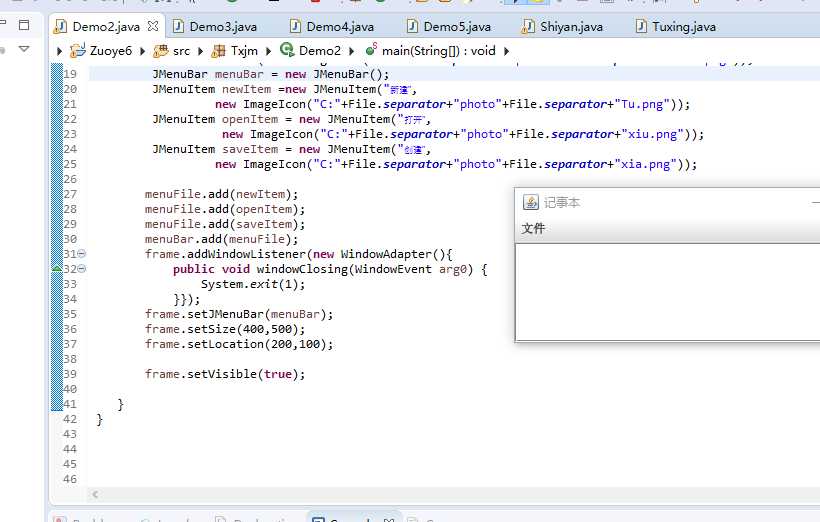
Task: Click the 记事本 window title text
Action: (x=562, y=202)
